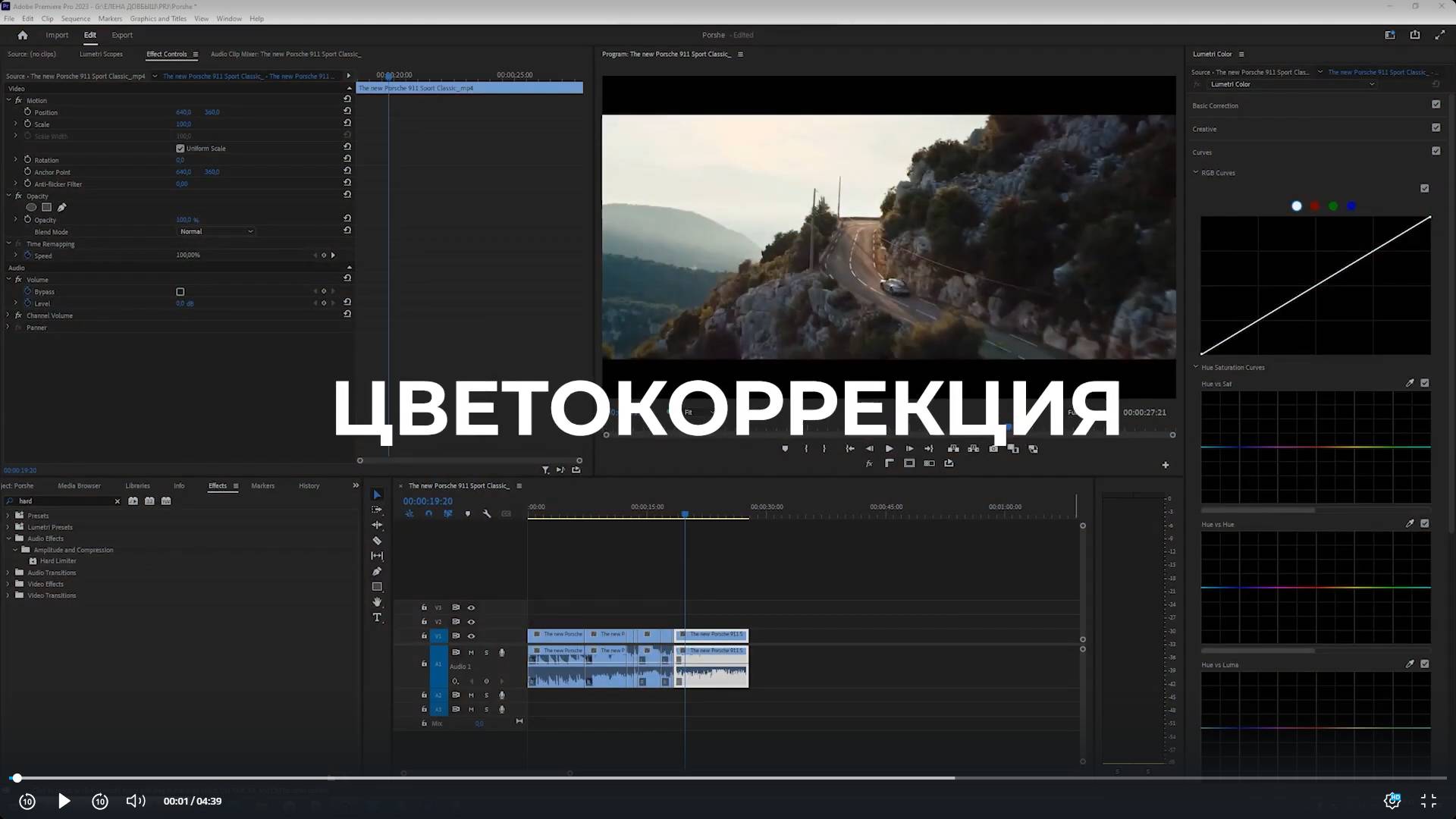Disable the Basic Correction checkbox
This screenshot has width=1456, height=819.
pos(1436,105)
